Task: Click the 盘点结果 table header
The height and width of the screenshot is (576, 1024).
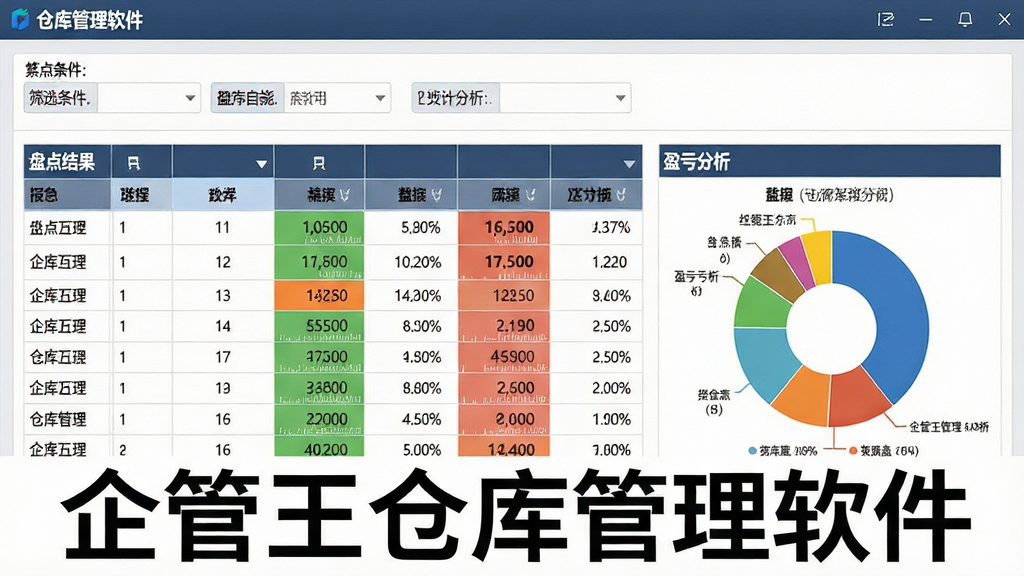Action: click(62, 162)
